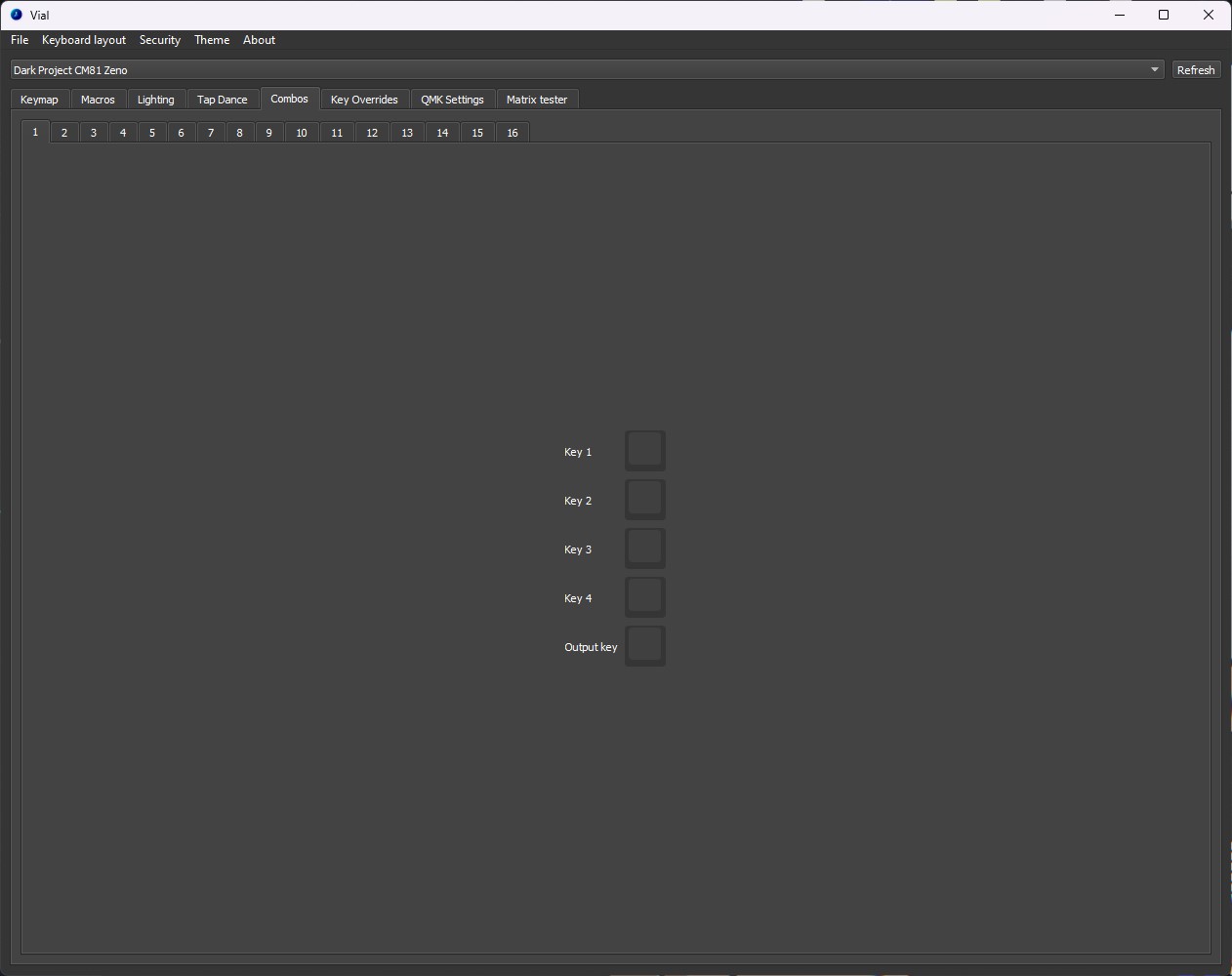Select combo tab 2

(64, 133)
